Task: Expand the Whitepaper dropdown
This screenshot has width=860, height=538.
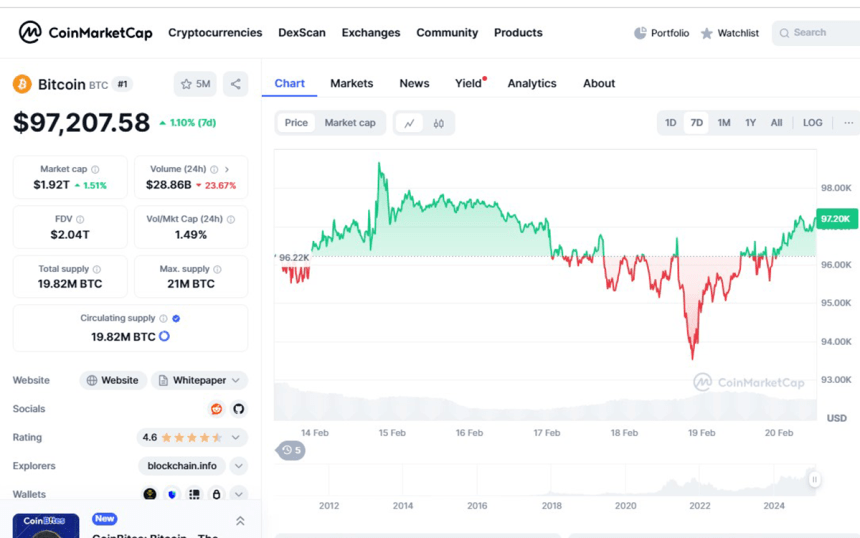Action: point(236,381)
